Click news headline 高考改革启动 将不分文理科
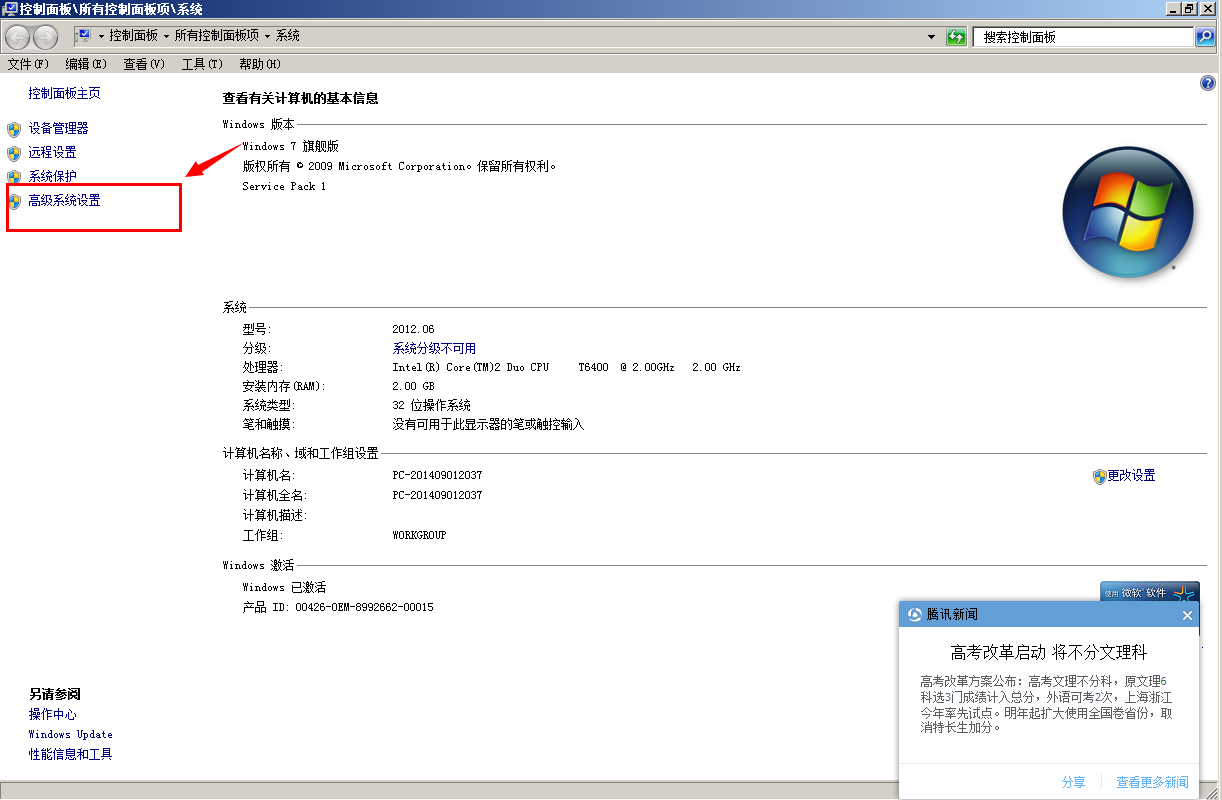This screenshot has width=1222, height=800. 1048,652
